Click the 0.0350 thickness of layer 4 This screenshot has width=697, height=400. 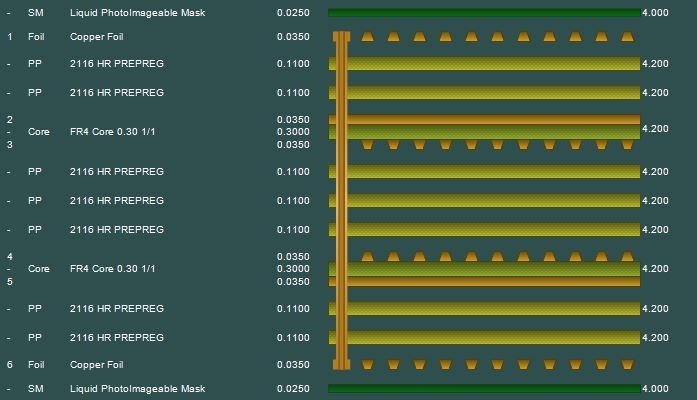293,256
